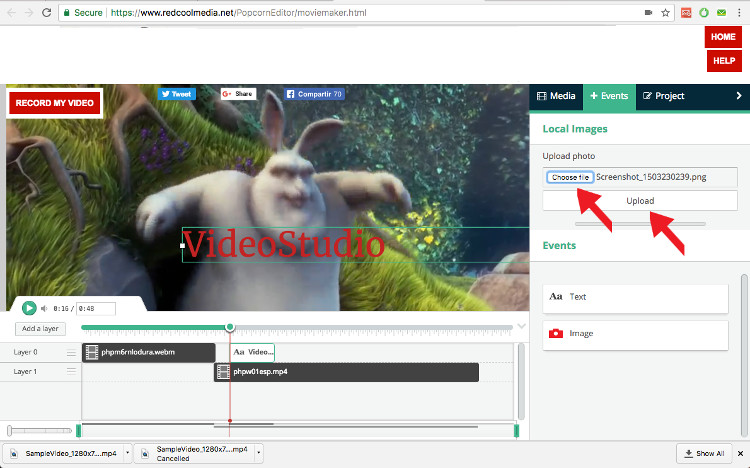
Task: Click the timeline playhead scrubber knob
Action: coord(230,327)
